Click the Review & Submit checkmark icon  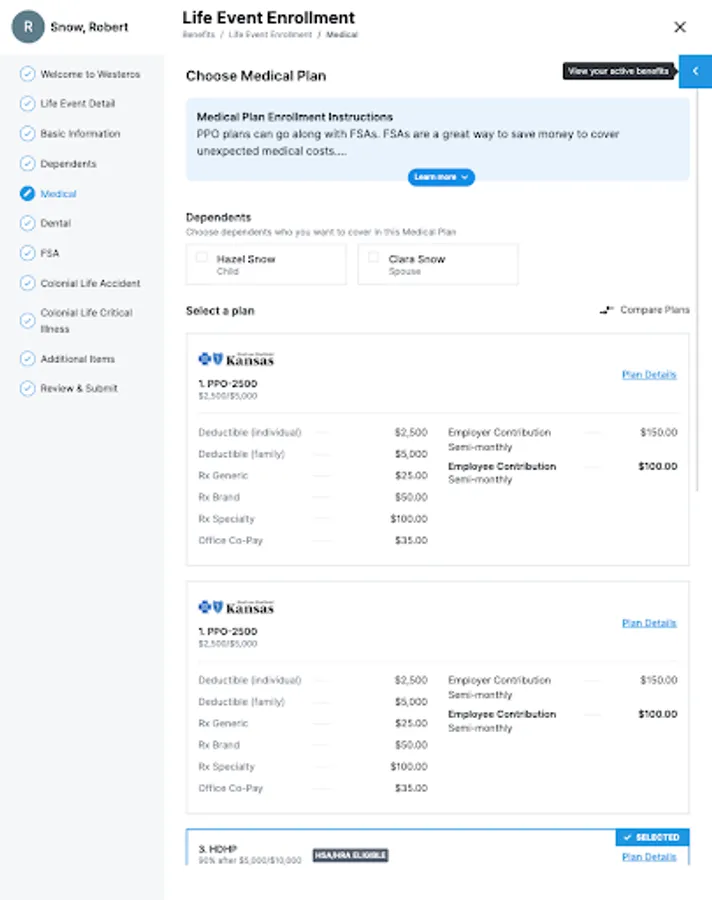point(27,388)
